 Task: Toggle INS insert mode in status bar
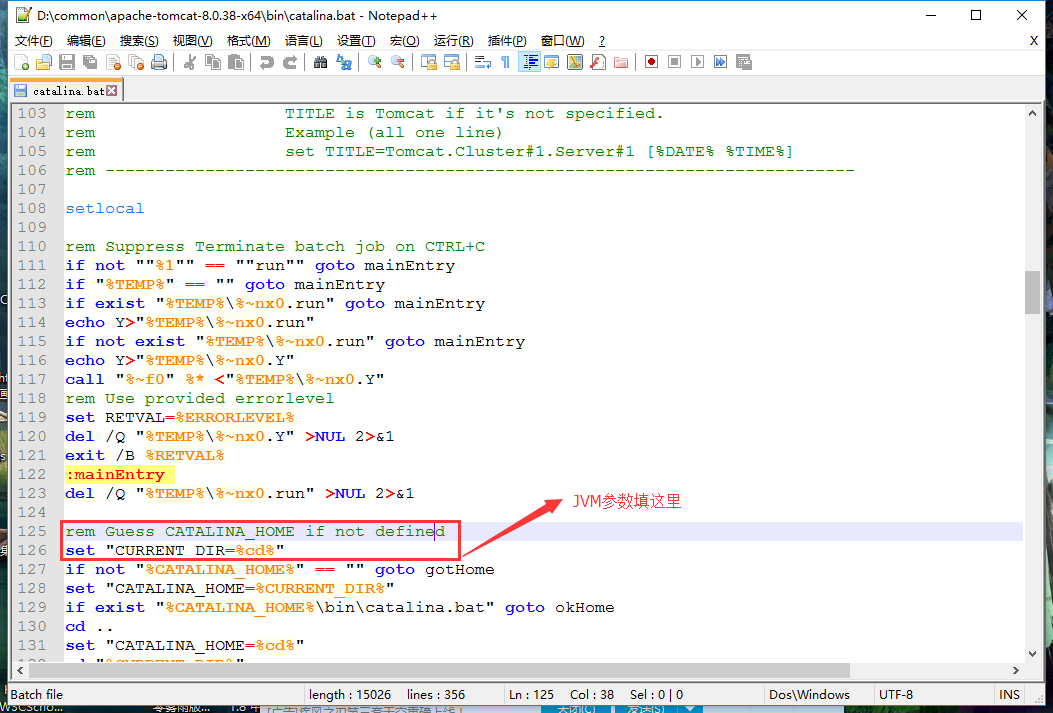pos(1009,694)
